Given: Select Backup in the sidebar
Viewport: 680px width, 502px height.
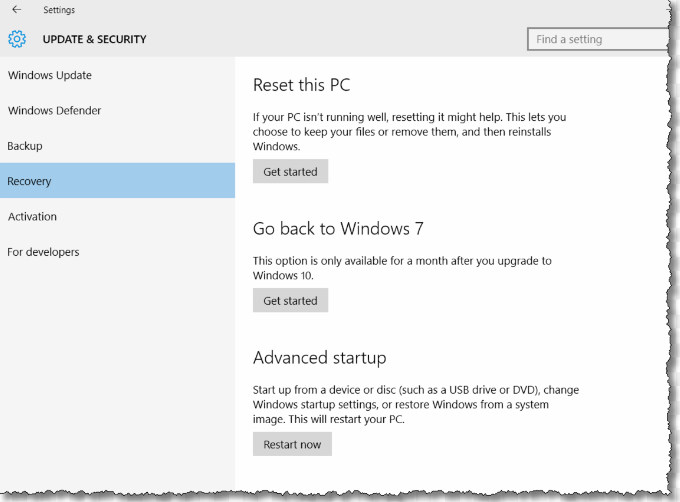Looking at the screenshot, I should coord(25,146).
